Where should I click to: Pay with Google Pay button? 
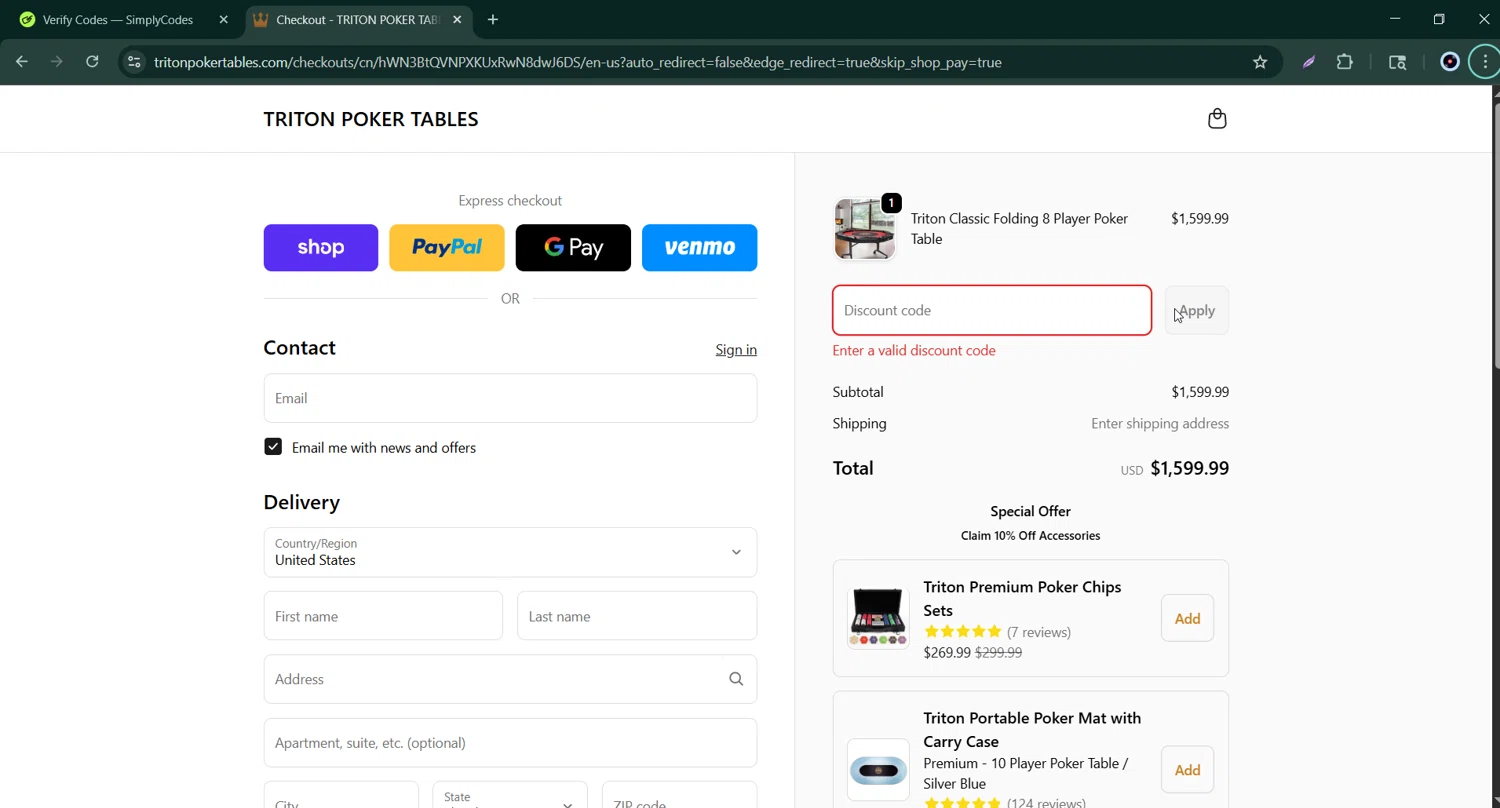click(x=573, y=248)
